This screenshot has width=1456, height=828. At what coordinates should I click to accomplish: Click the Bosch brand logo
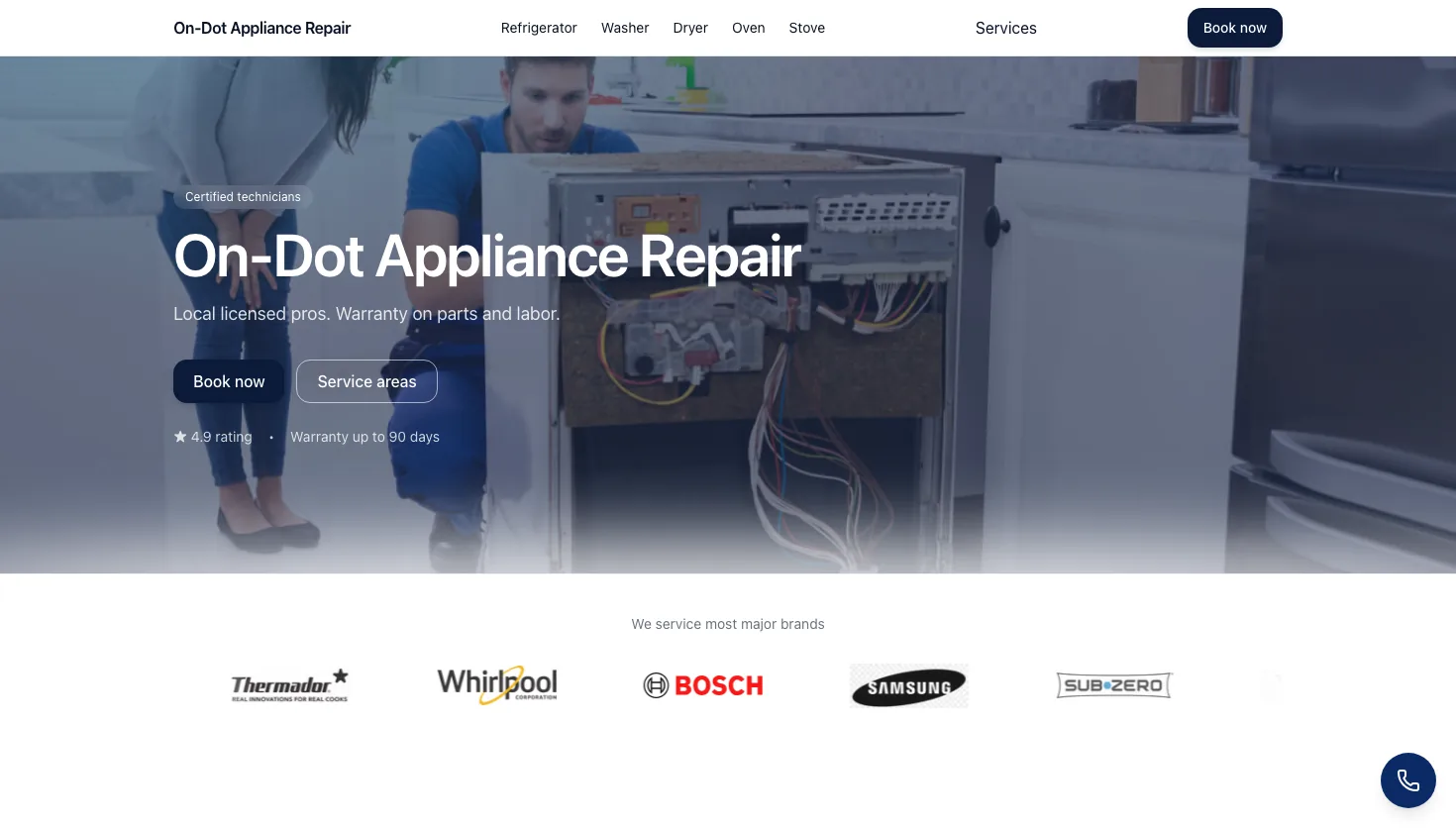(703, 685)
